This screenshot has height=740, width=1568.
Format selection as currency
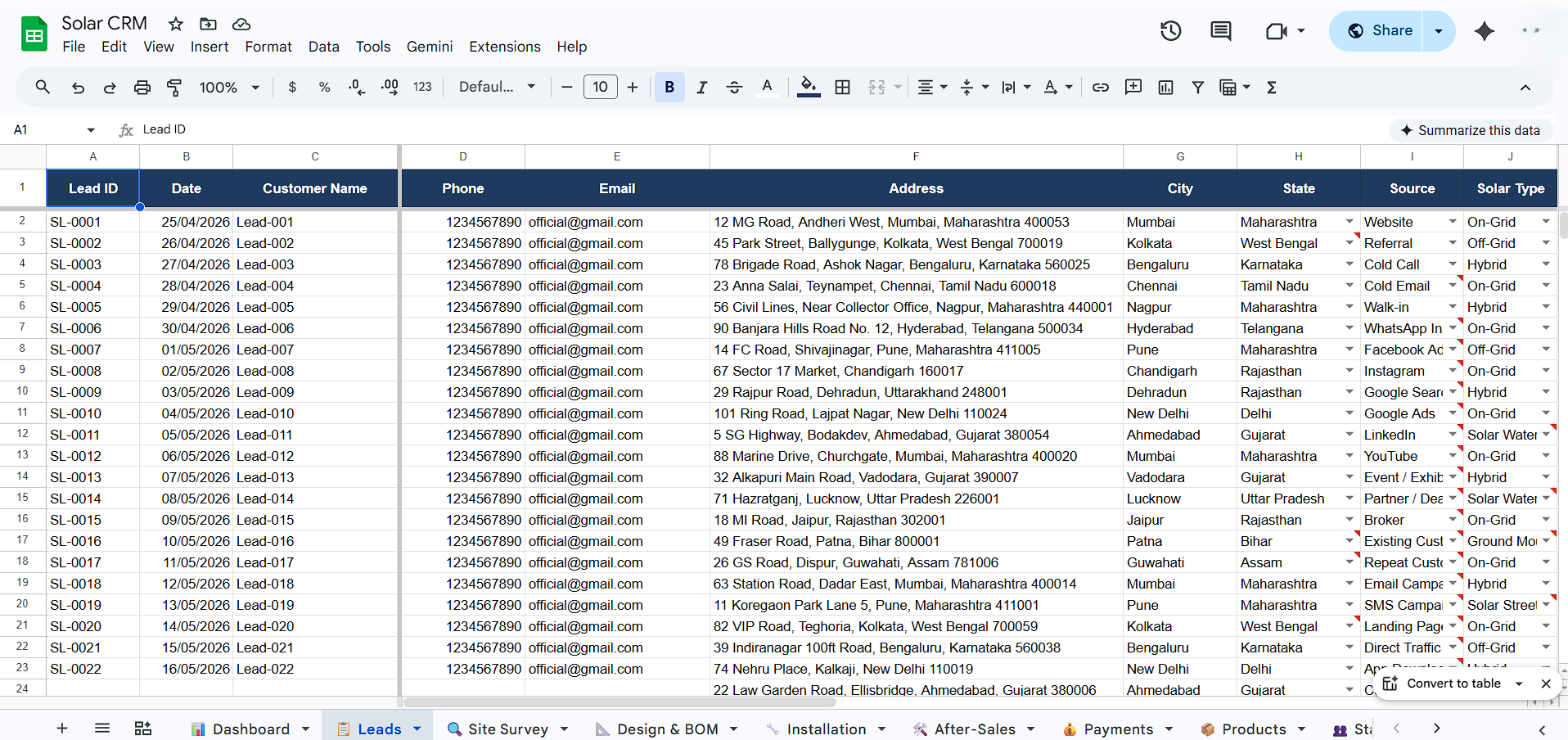(x=292, y=87)
